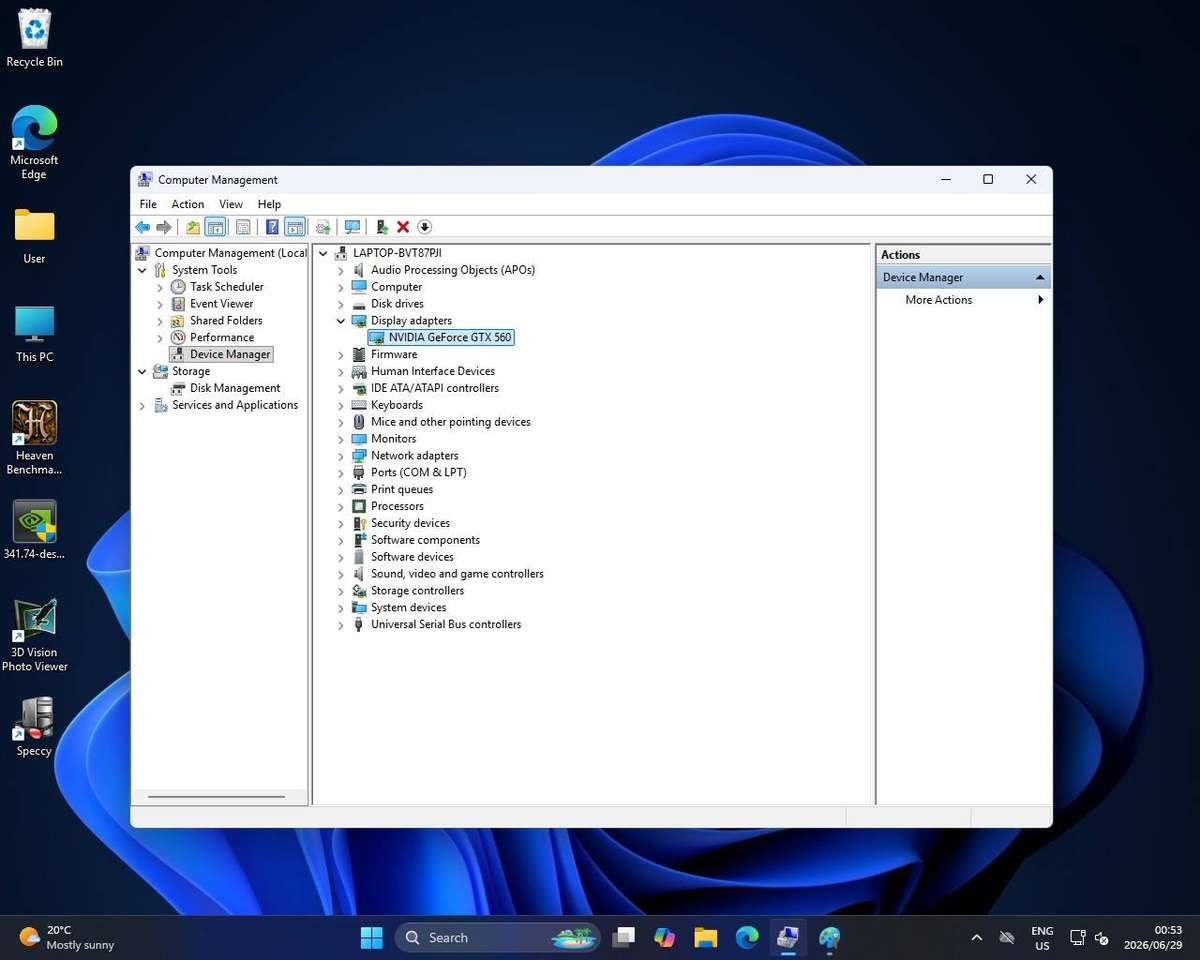Click the Disable device down-arrow icon
The image size is (1200, 960).
pyautogui.click(x=424, y=227)
